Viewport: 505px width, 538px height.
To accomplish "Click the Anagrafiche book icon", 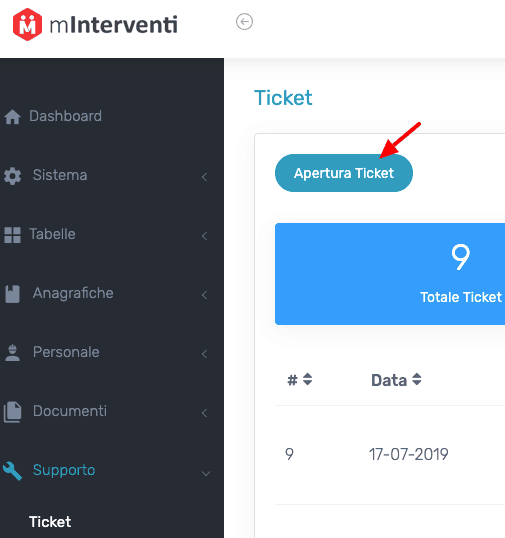I will click(12, 294).
